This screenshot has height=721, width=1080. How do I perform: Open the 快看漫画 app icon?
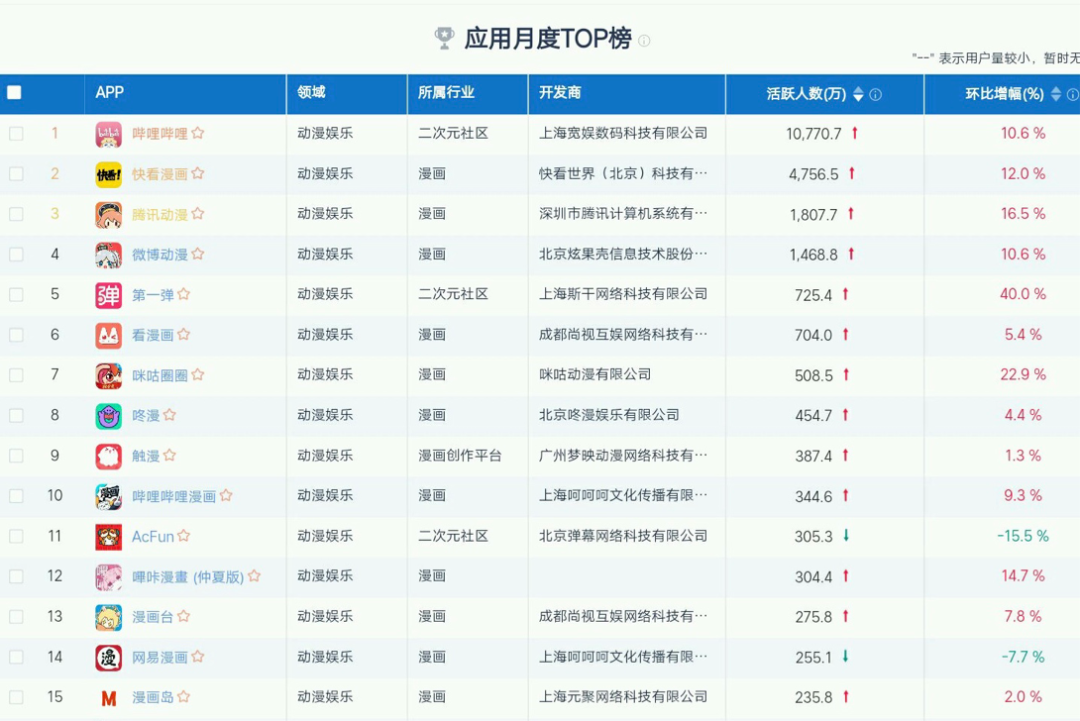pyautogui.click(x=108, y=174)
